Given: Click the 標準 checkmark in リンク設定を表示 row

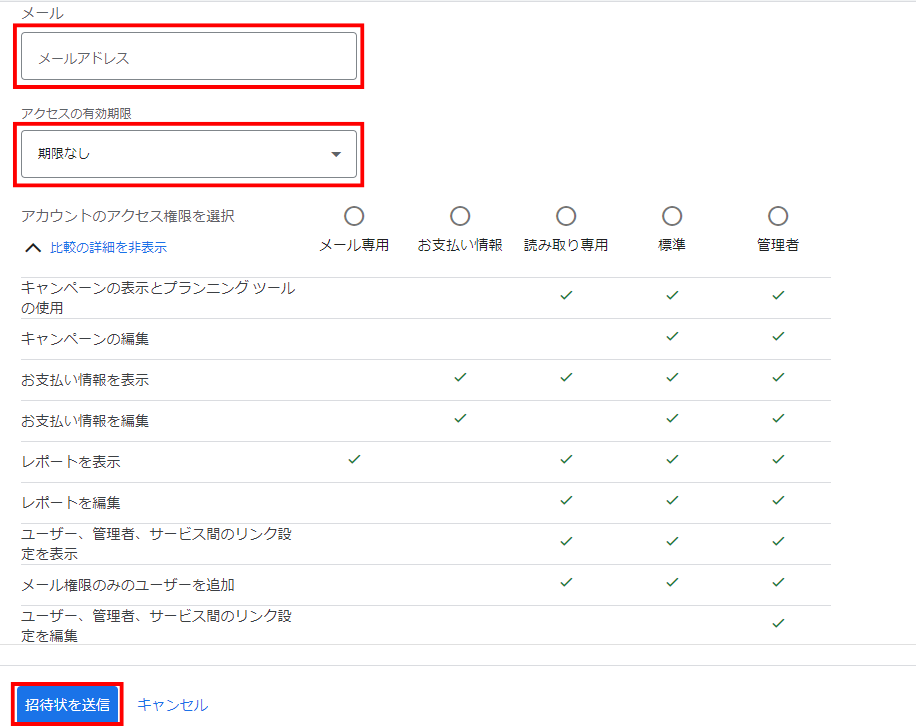Looking at the screenshot, I should (x=672, y=541).
